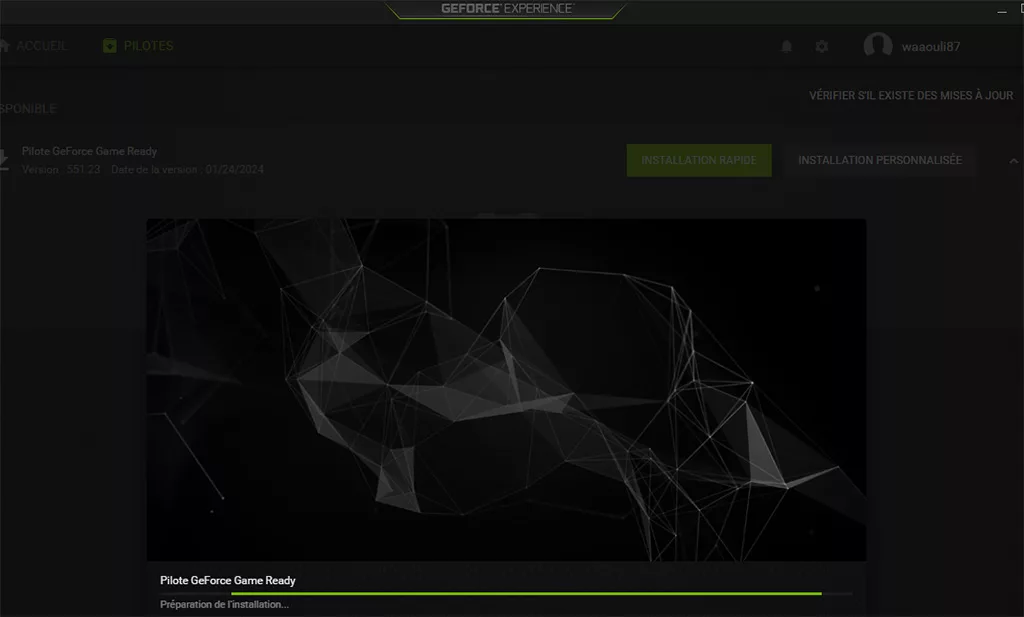The height and width of the screenshot is (617, 1024).
Task: Collapse the driver details chevron
Action: tap(1014, 161)
